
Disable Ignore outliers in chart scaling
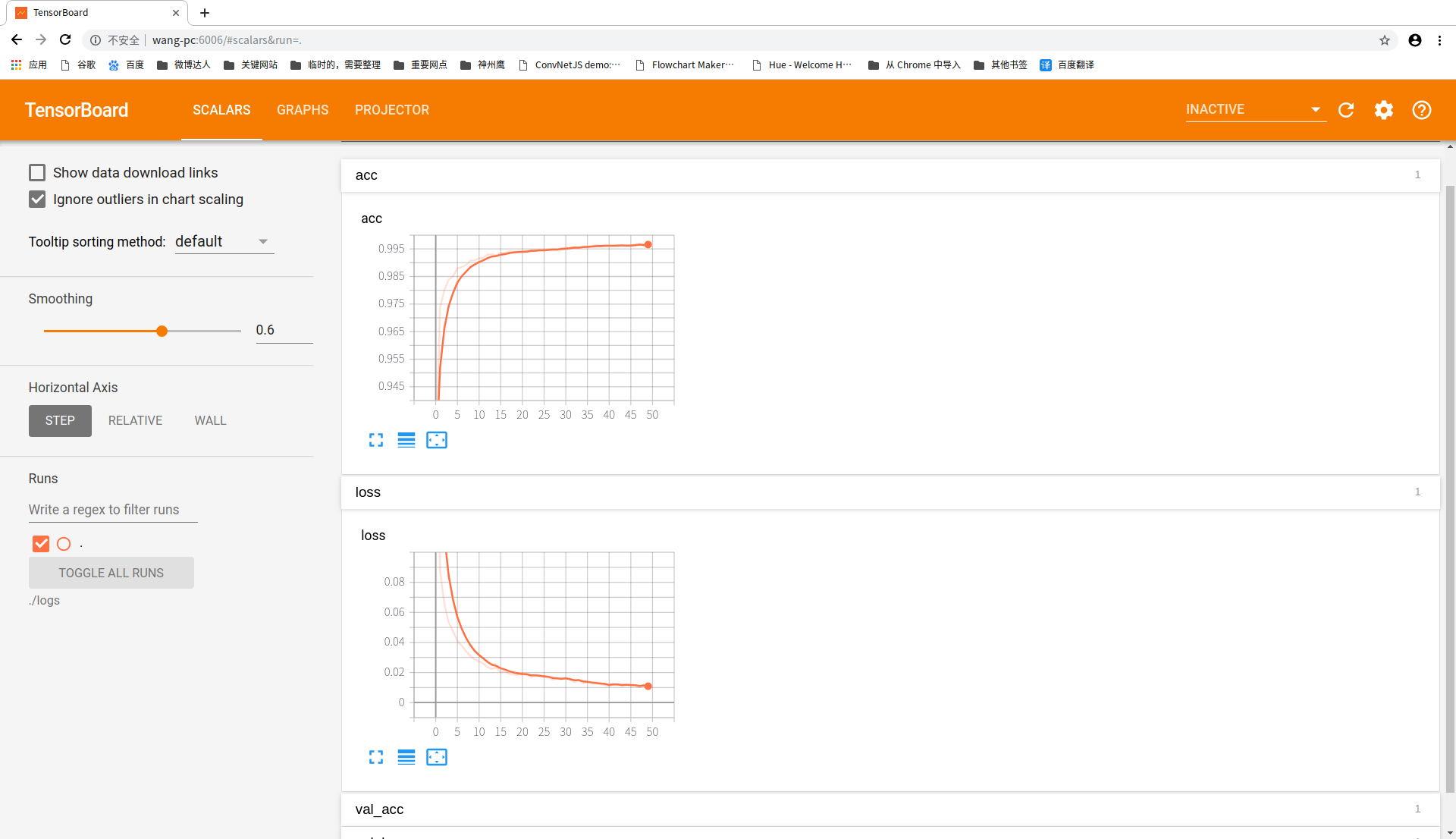click(36, 199)
